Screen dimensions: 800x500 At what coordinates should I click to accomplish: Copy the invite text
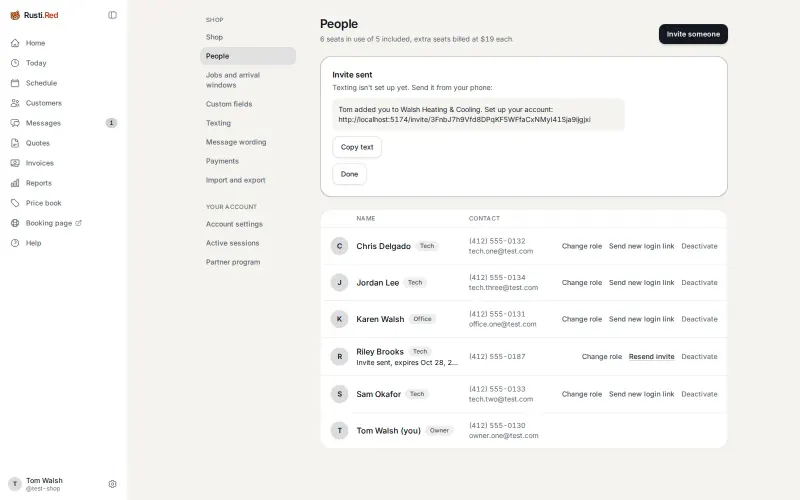357,147
